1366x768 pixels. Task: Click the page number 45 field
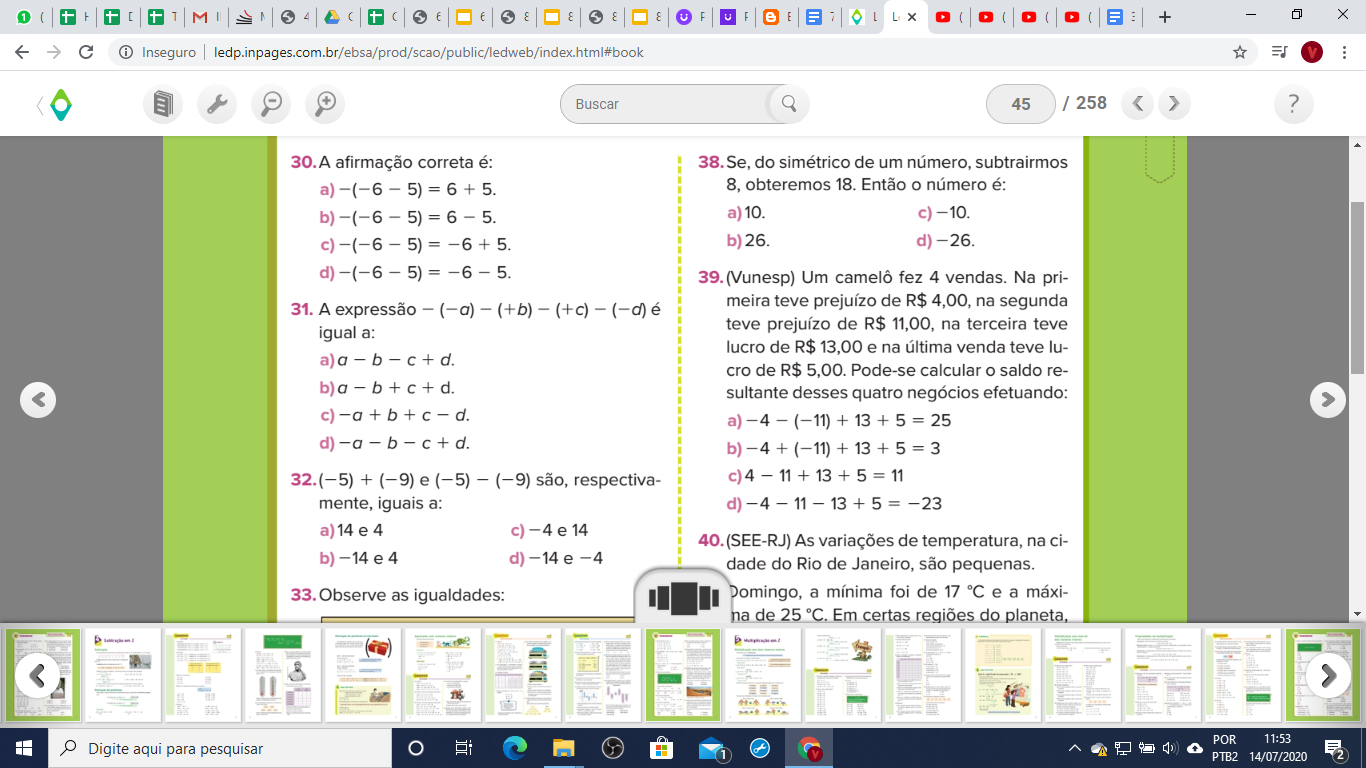[1021, 104]
